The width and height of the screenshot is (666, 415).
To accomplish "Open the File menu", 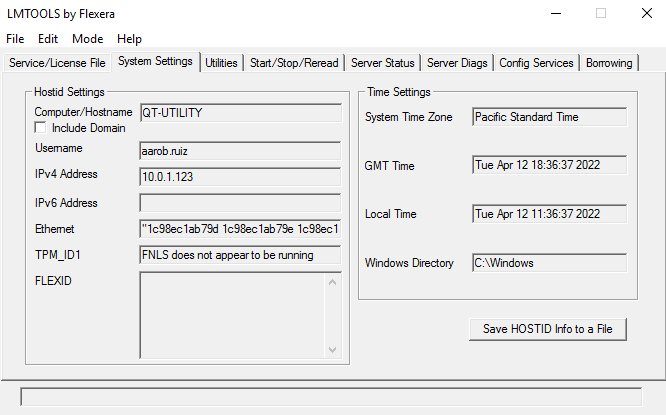I will point(15,39).
